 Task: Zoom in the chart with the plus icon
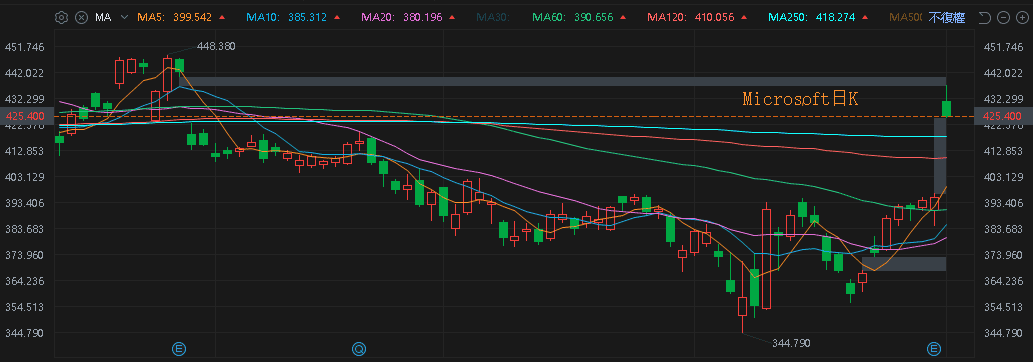(x=1021, y=18)
